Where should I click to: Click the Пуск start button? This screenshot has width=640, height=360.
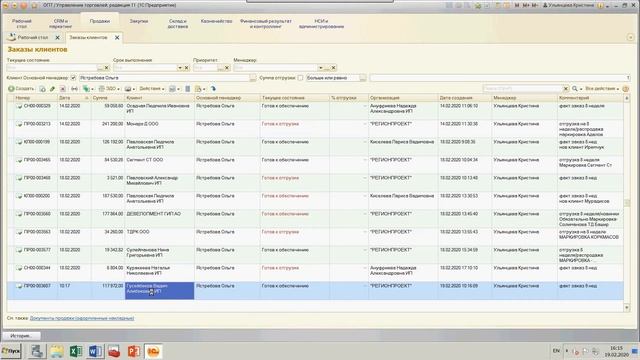[11, 351]
